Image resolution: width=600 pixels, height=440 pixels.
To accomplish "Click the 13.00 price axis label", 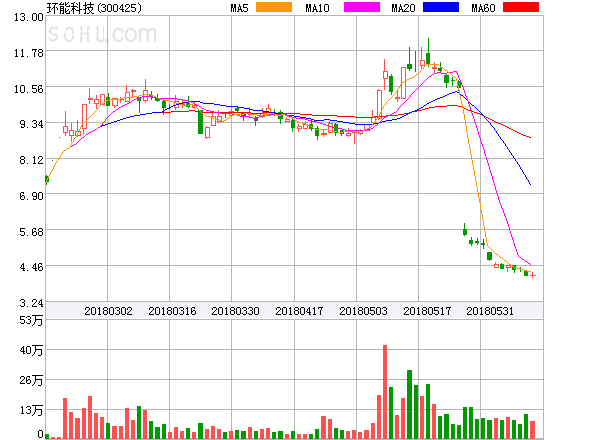I will (x=29, y=17).
